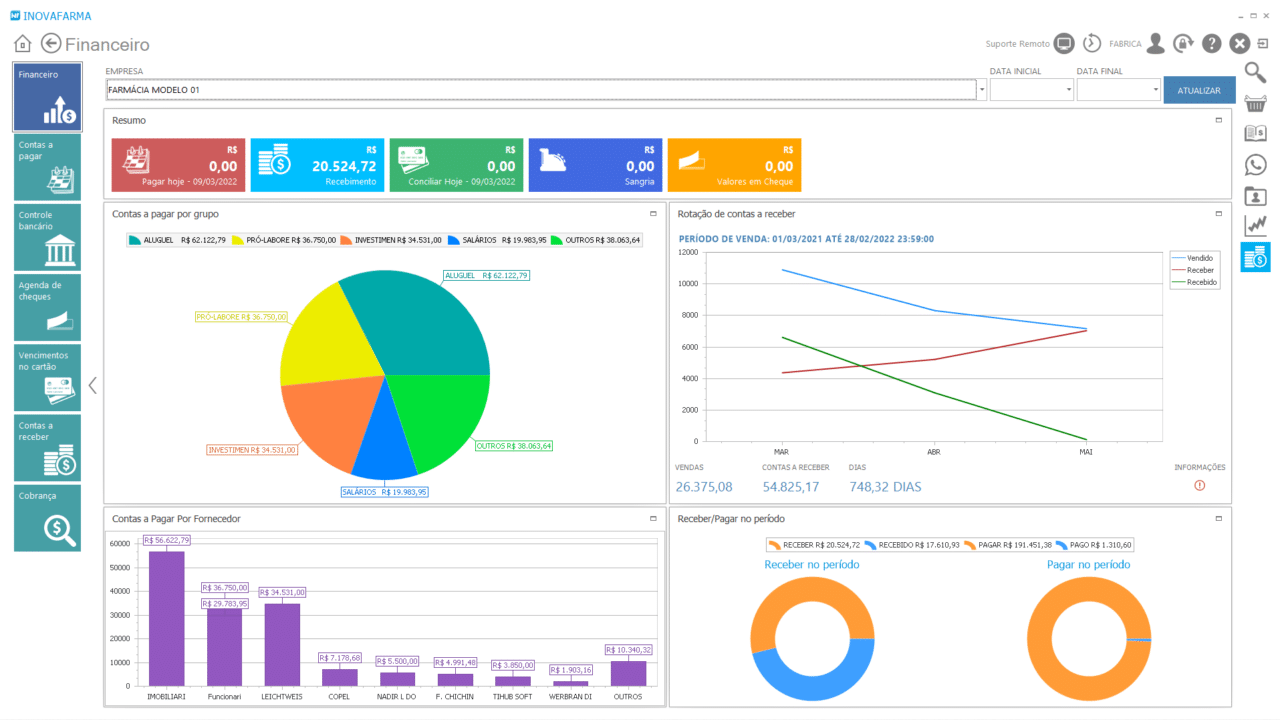Open Contas a receber sidebar tile
The width and height of the screenshot is (1280, 720).
click(x=47, y=448)
